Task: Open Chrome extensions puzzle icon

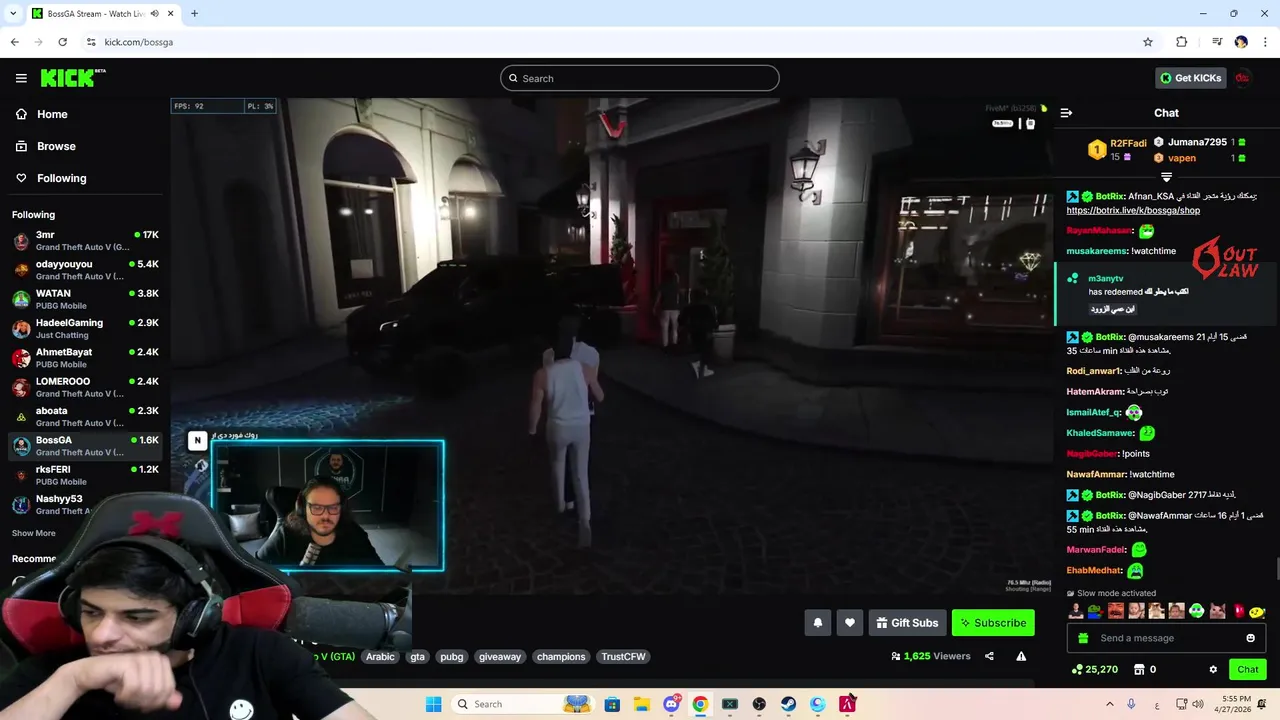Action: click(x=1181, y=42)
